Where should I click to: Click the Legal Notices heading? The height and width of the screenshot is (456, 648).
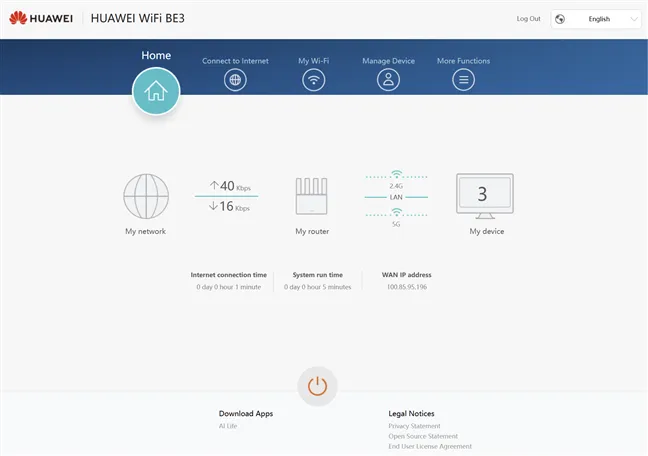411,413
